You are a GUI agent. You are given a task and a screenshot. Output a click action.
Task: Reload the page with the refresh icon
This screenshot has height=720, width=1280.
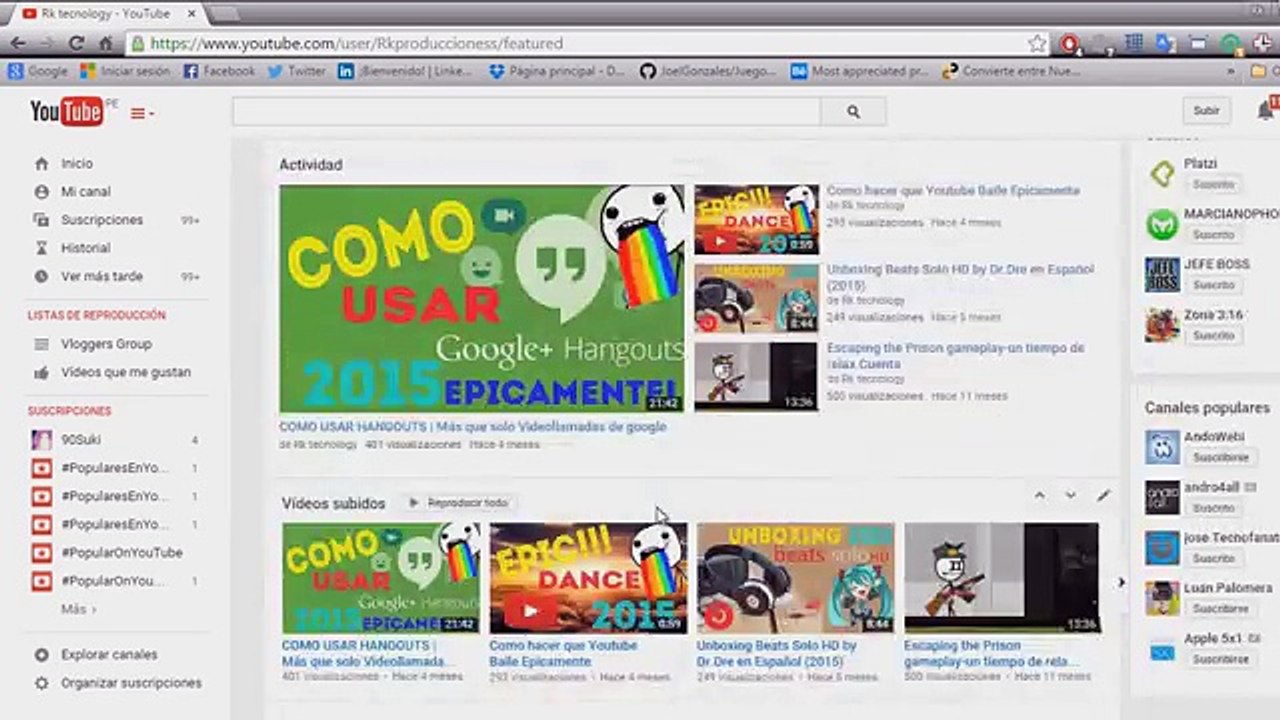tap(76, 44)
